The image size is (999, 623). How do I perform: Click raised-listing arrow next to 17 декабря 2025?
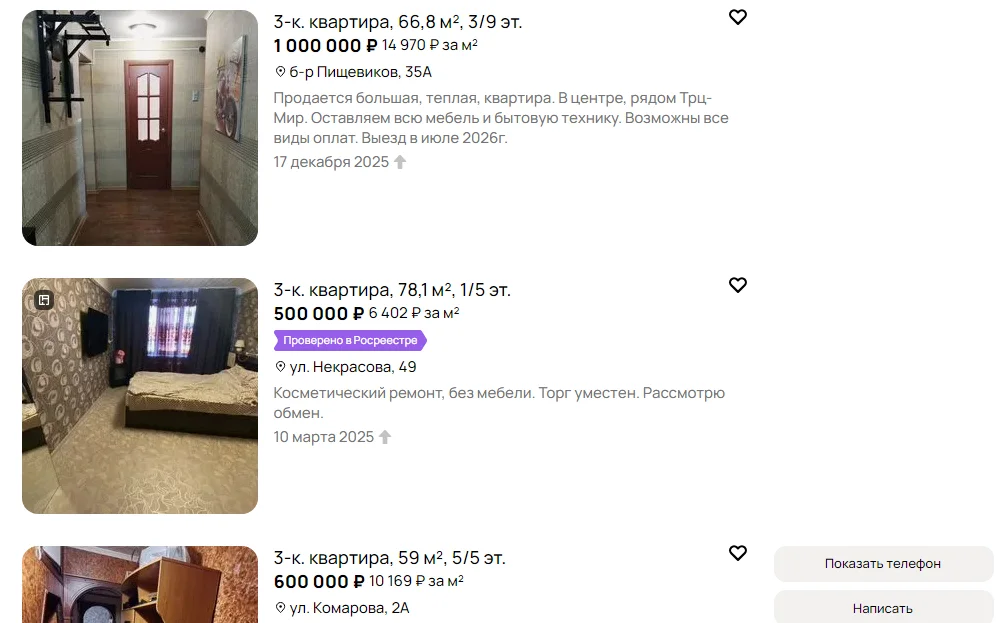[x=400, y=162]
